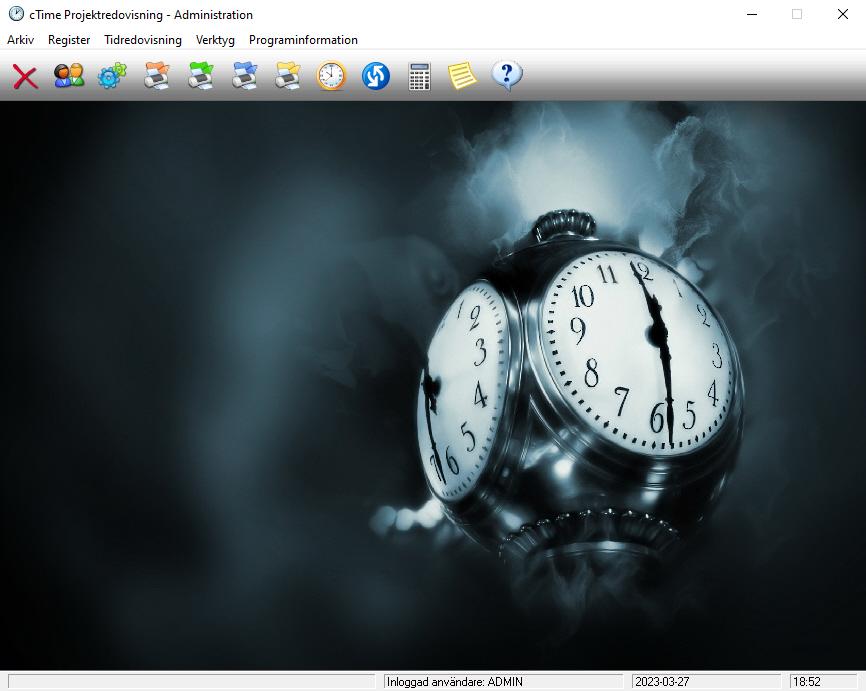Click the printer with yellow folder icon
This screenshot has width=866, height=691.
pos(288,76)
